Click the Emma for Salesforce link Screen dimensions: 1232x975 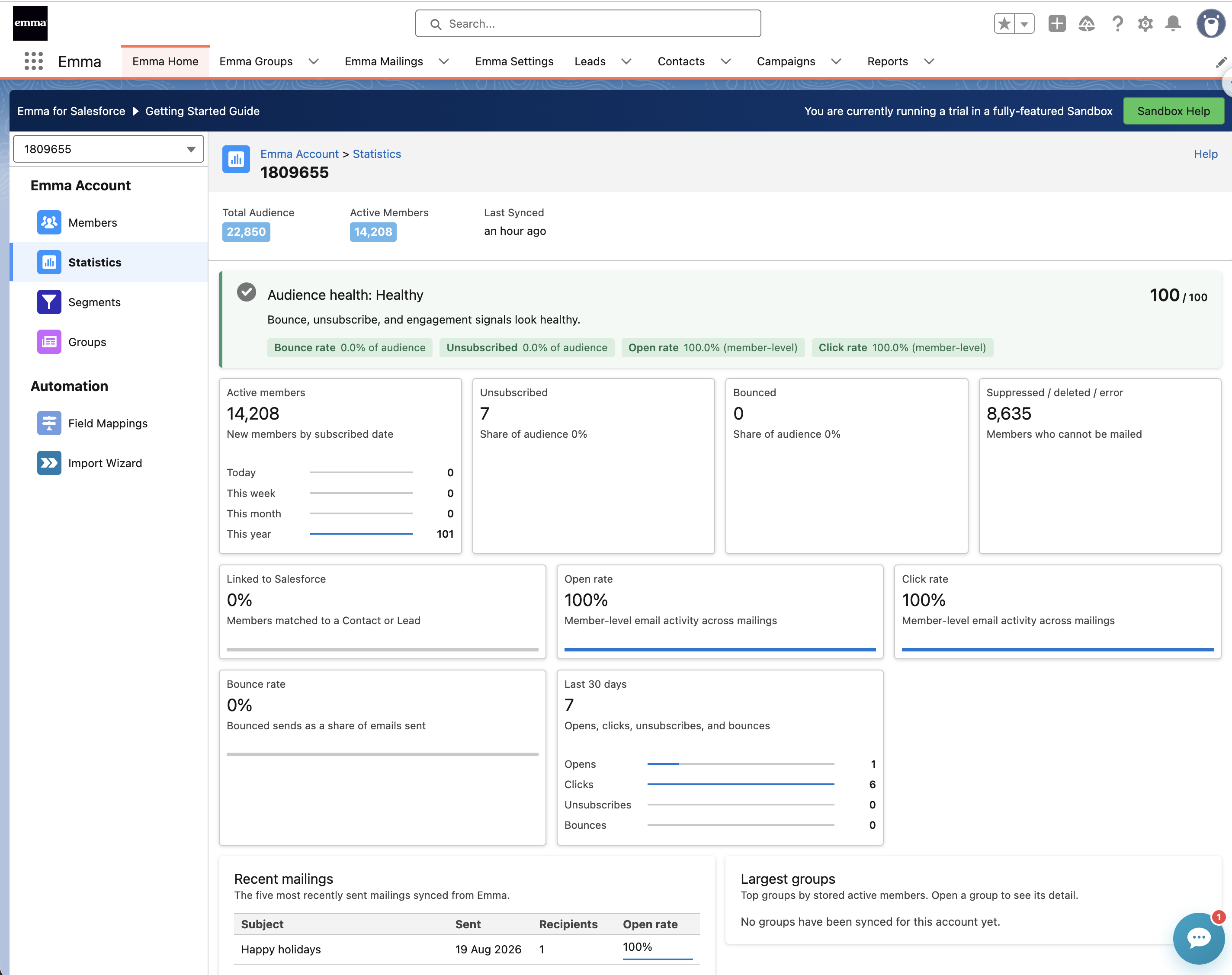point(71,111)
